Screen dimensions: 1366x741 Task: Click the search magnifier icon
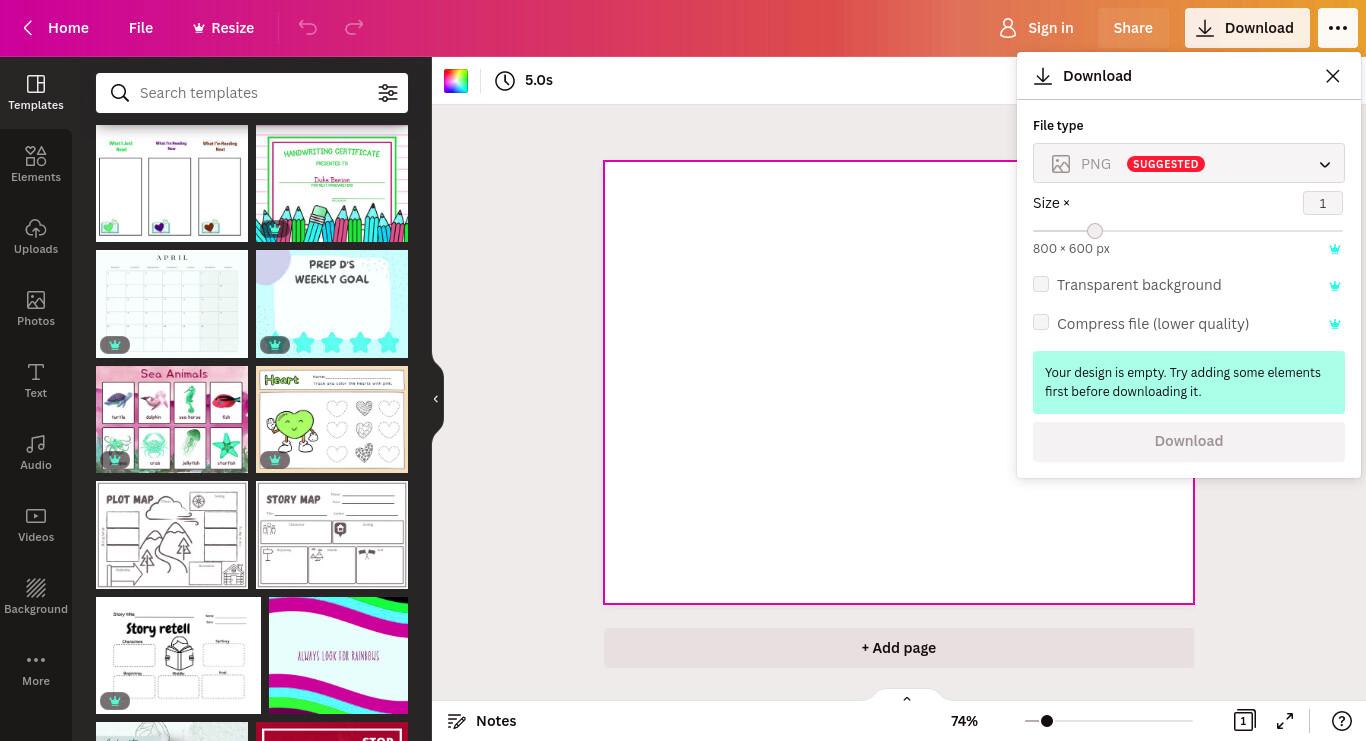(120, 93)
